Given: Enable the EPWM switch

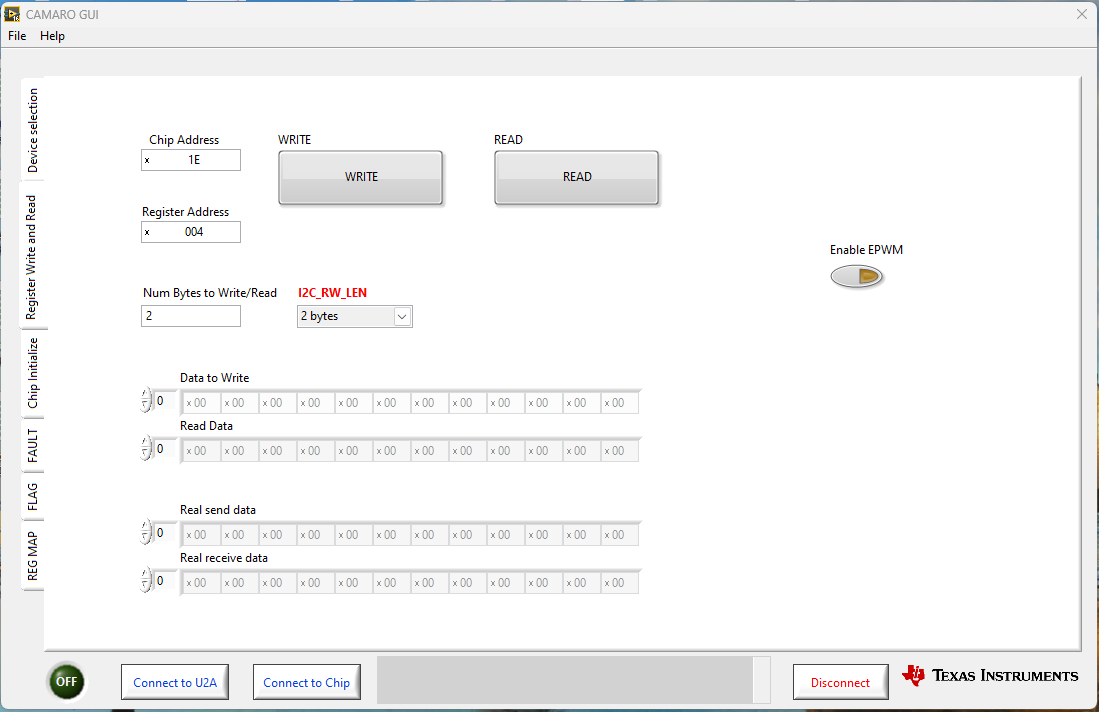Looking at the screenshot, I should click(x=857, y=276).
